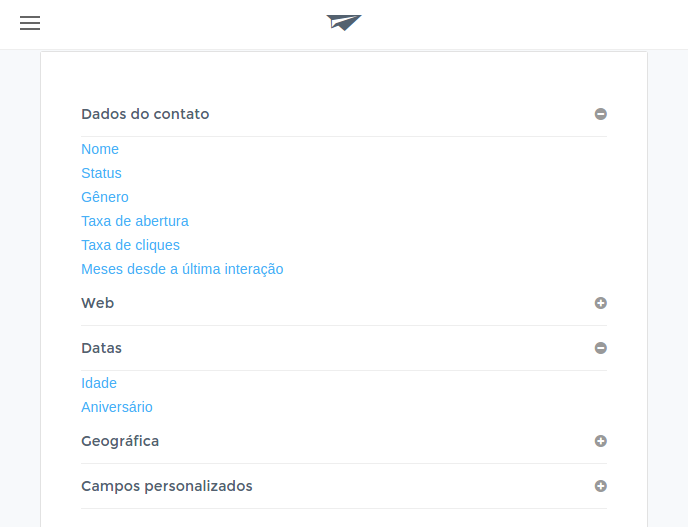
Task: Choose the Aniversário filter link
Action: click(x=117, y=407)
